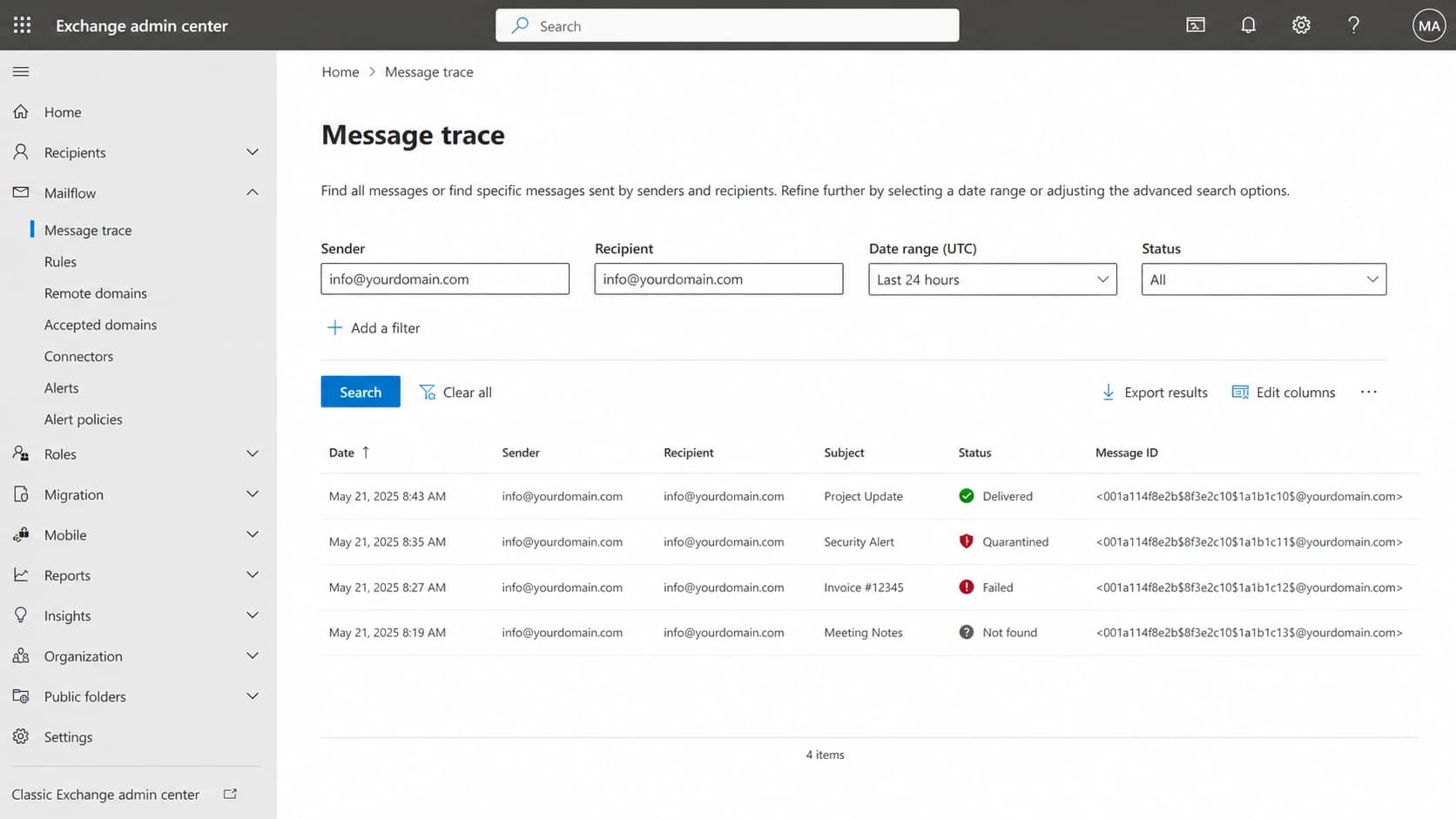Sort by the Message ID column header
The width and height of the screenshot is (1456, 819).
coord(1126,453)
